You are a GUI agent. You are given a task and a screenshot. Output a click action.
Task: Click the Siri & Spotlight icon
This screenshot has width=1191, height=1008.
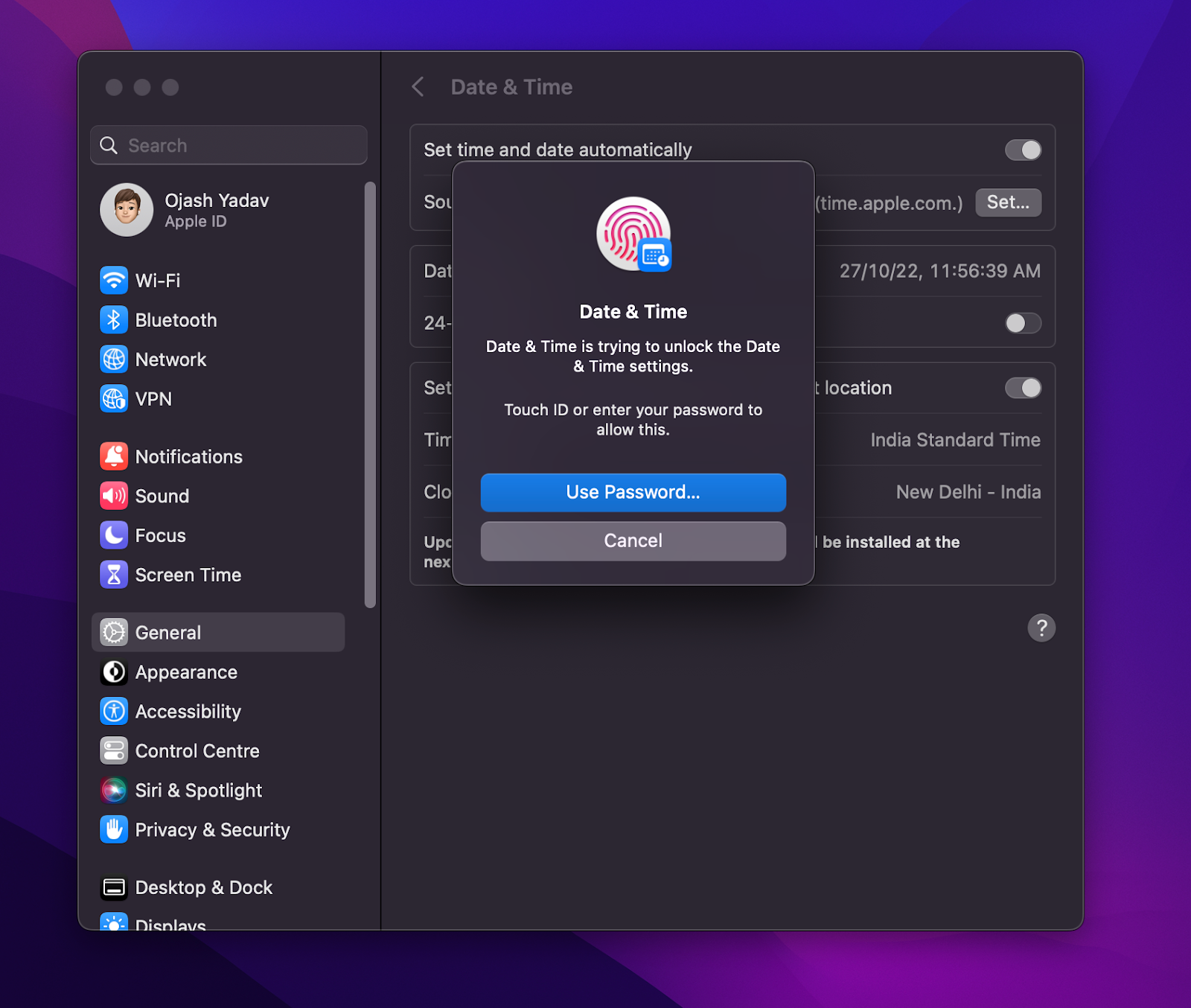coord(113,791)
